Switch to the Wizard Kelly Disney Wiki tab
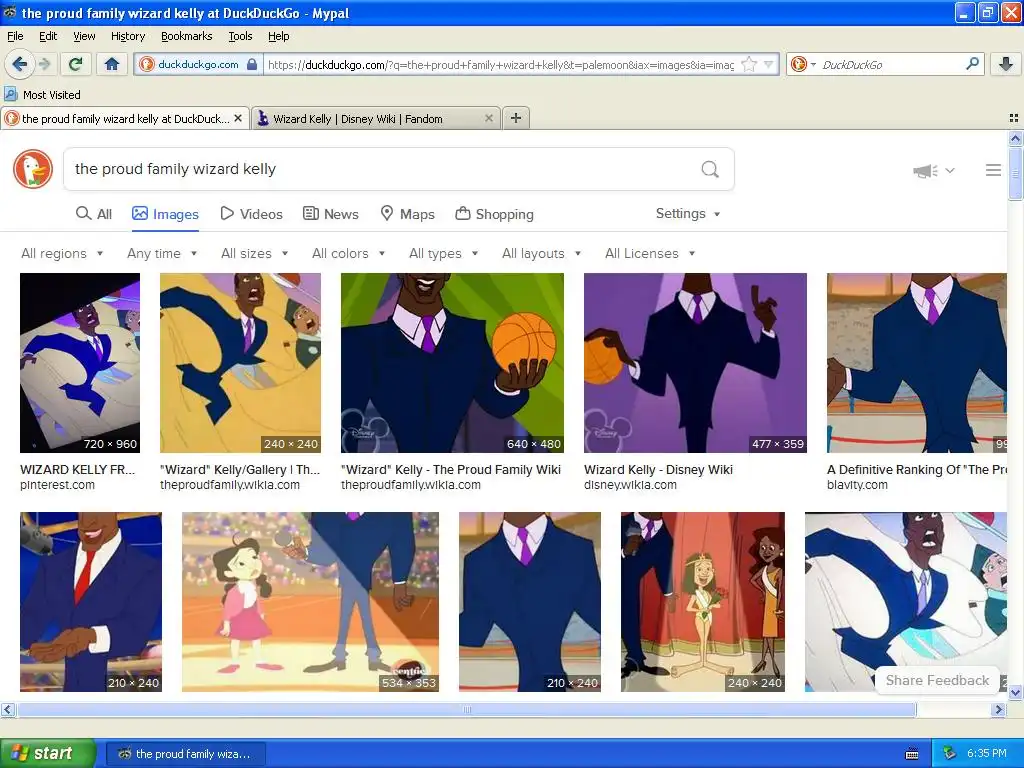The image size is (1024, 768). tap(376, 118)
